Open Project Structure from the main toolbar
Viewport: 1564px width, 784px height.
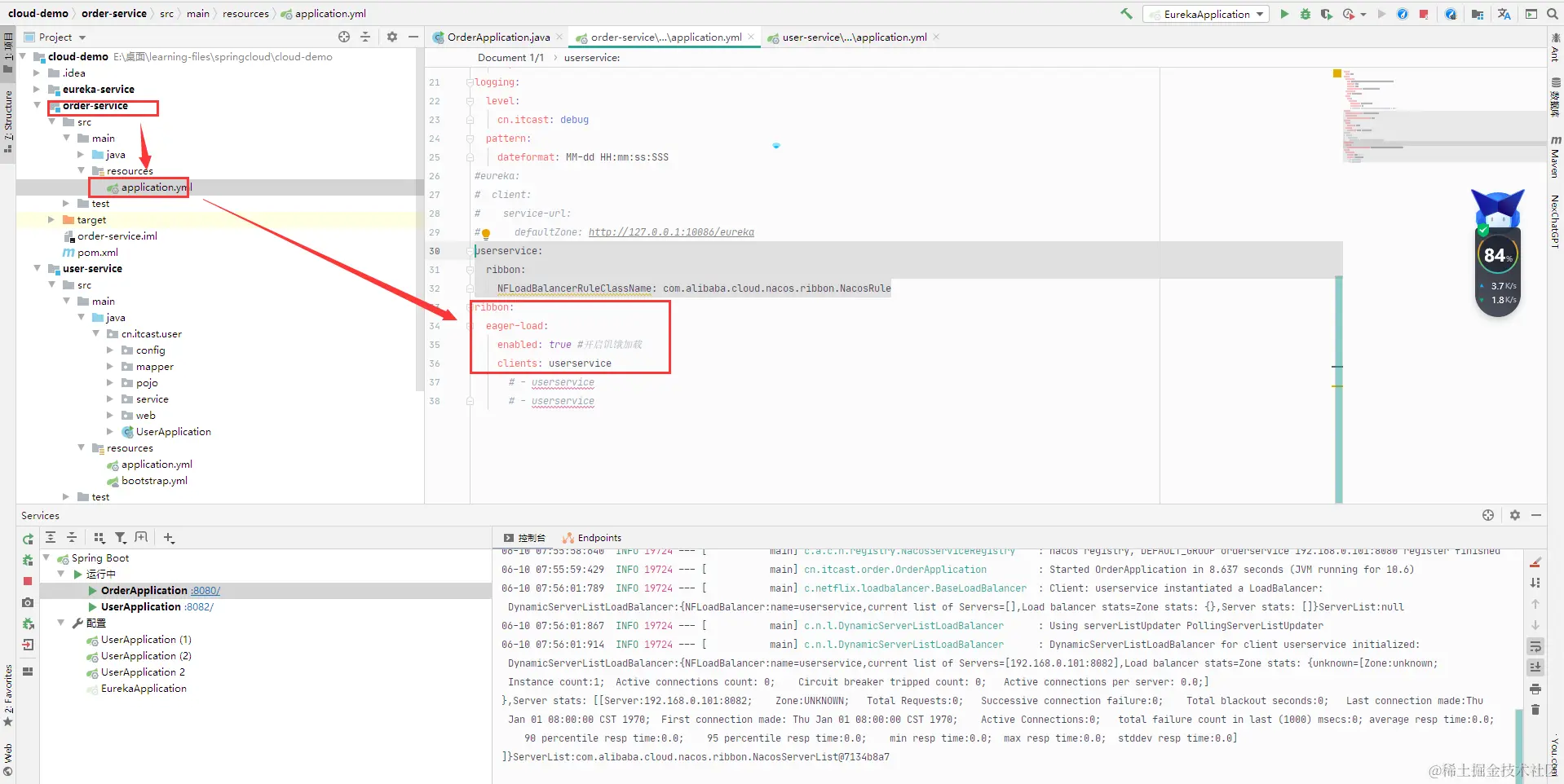1478,14
